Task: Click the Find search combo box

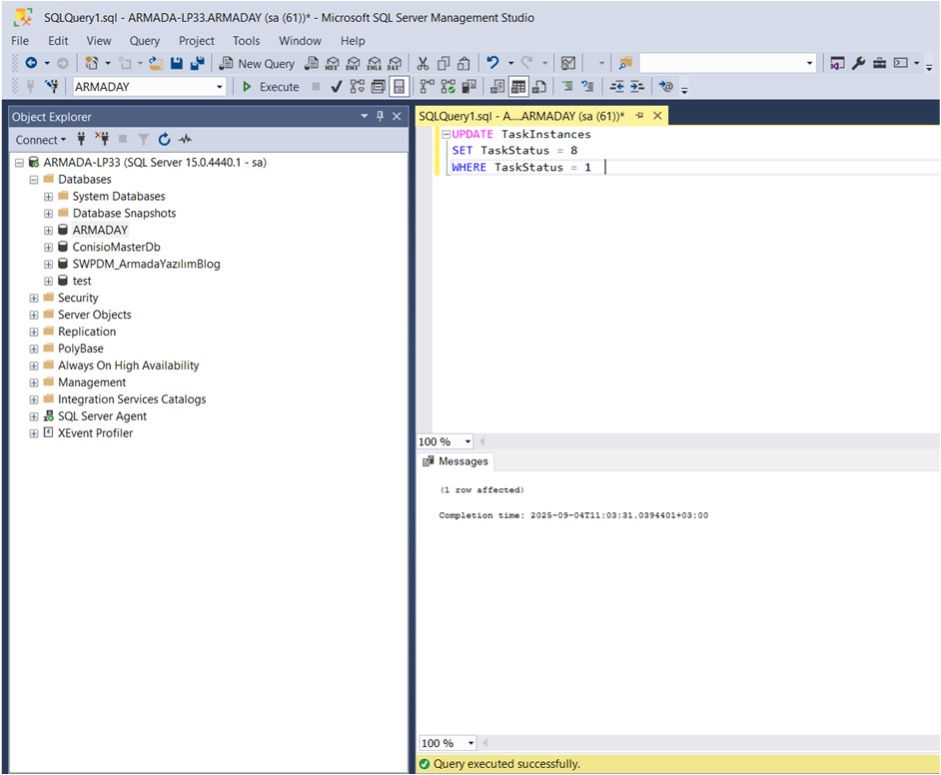Action: pos(727,63)
